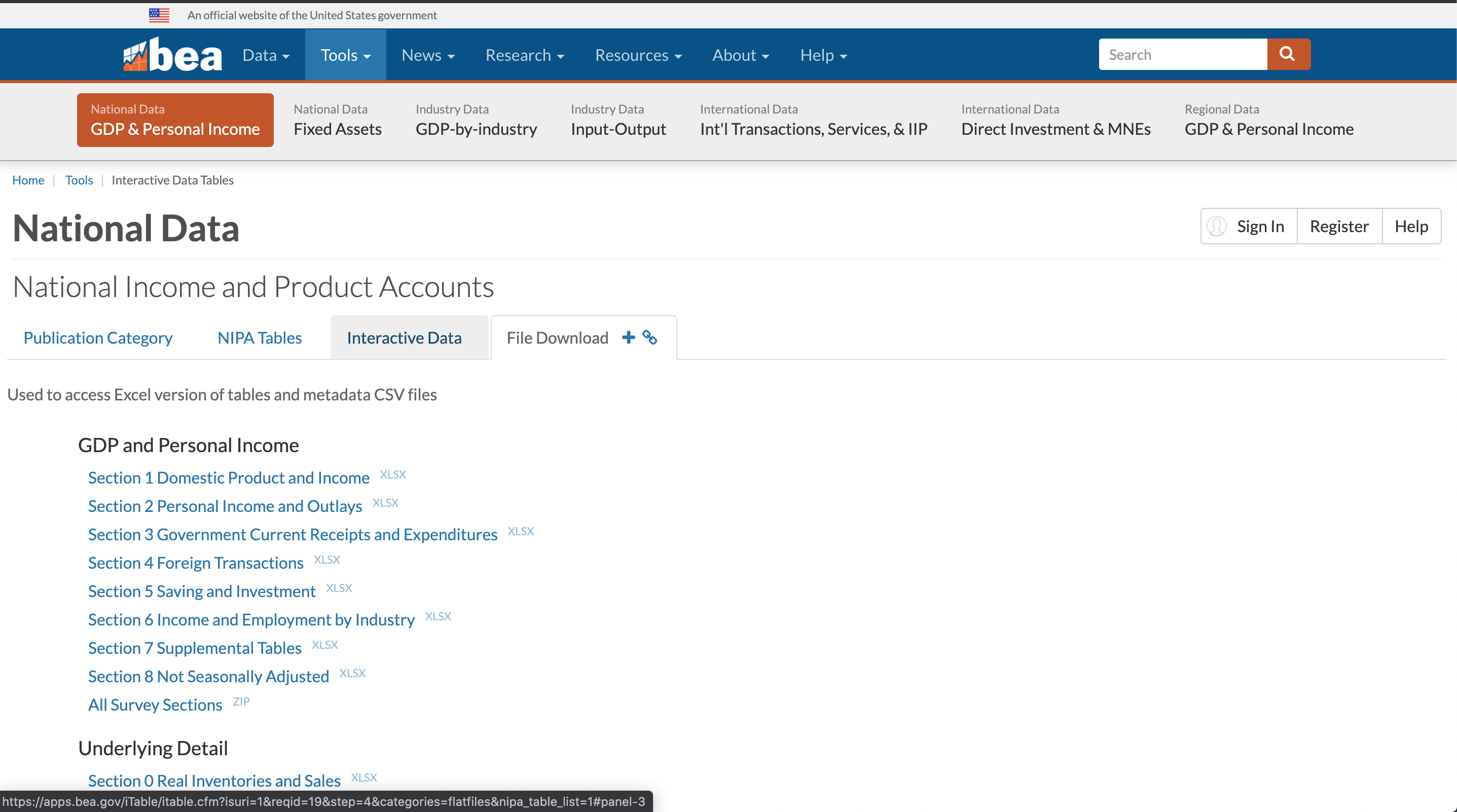1457x812 pixels.
Task: Click the user avatar icon beside Sign In
Action: (x=1216, y=226)
